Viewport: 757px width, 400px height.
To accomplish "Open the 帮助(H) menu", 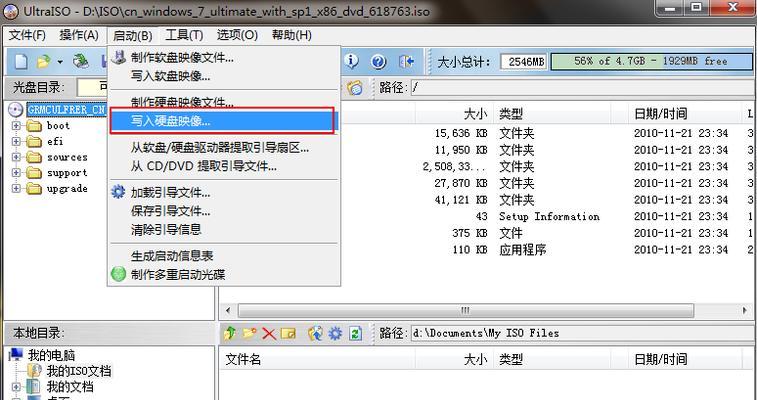I will point(292,35).
